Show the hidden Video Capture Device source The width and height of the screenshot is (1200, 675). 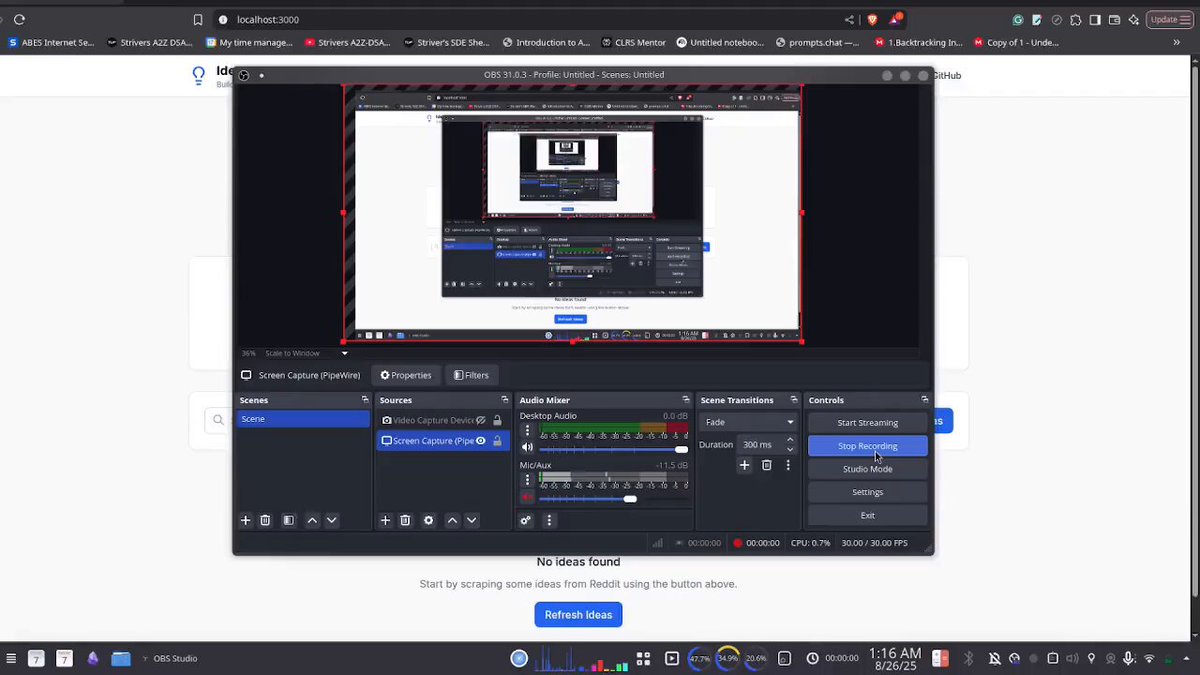[481, 421]
